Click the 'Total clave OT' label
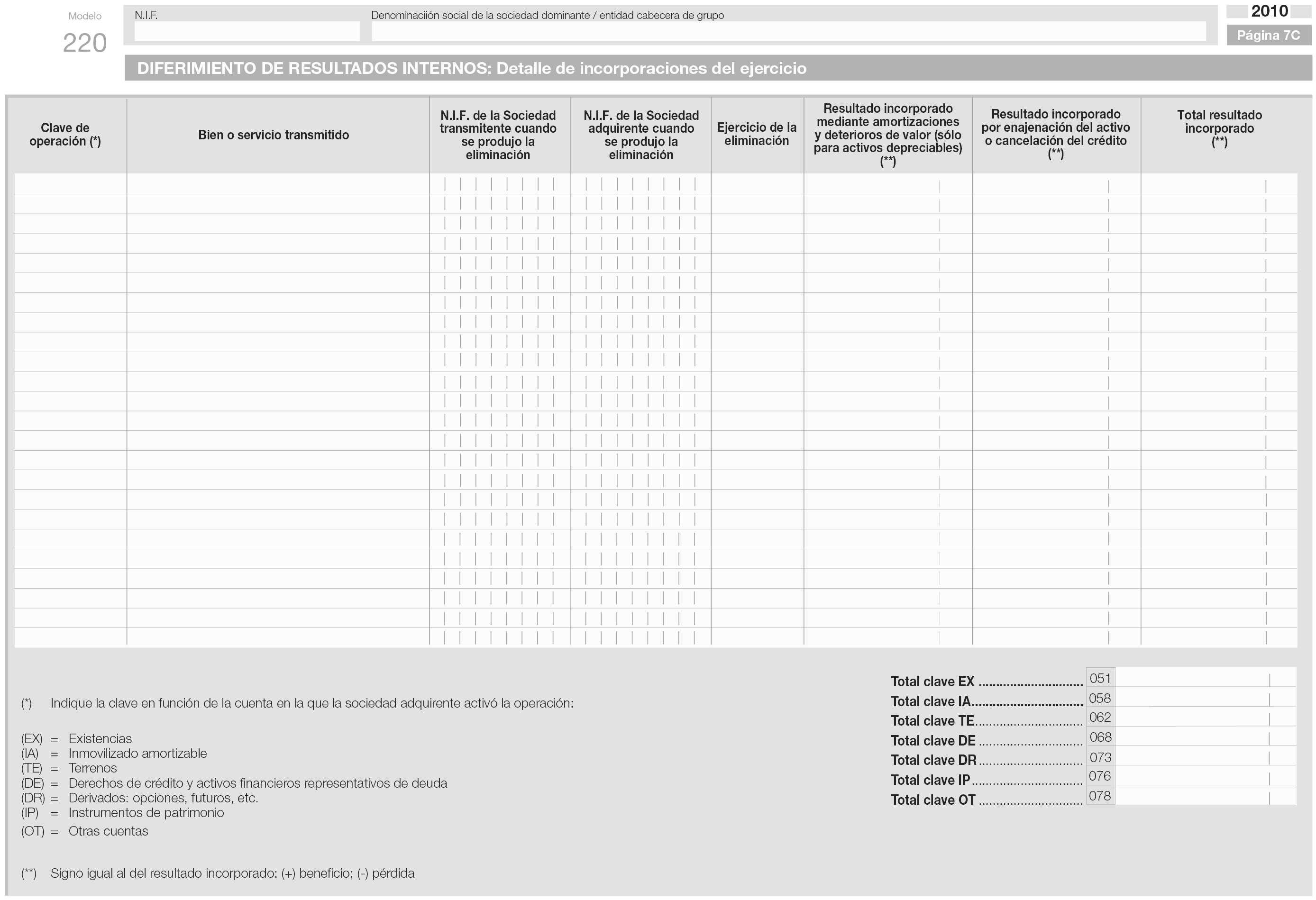This screenshot has width=1316, height=900. point(932,800)
